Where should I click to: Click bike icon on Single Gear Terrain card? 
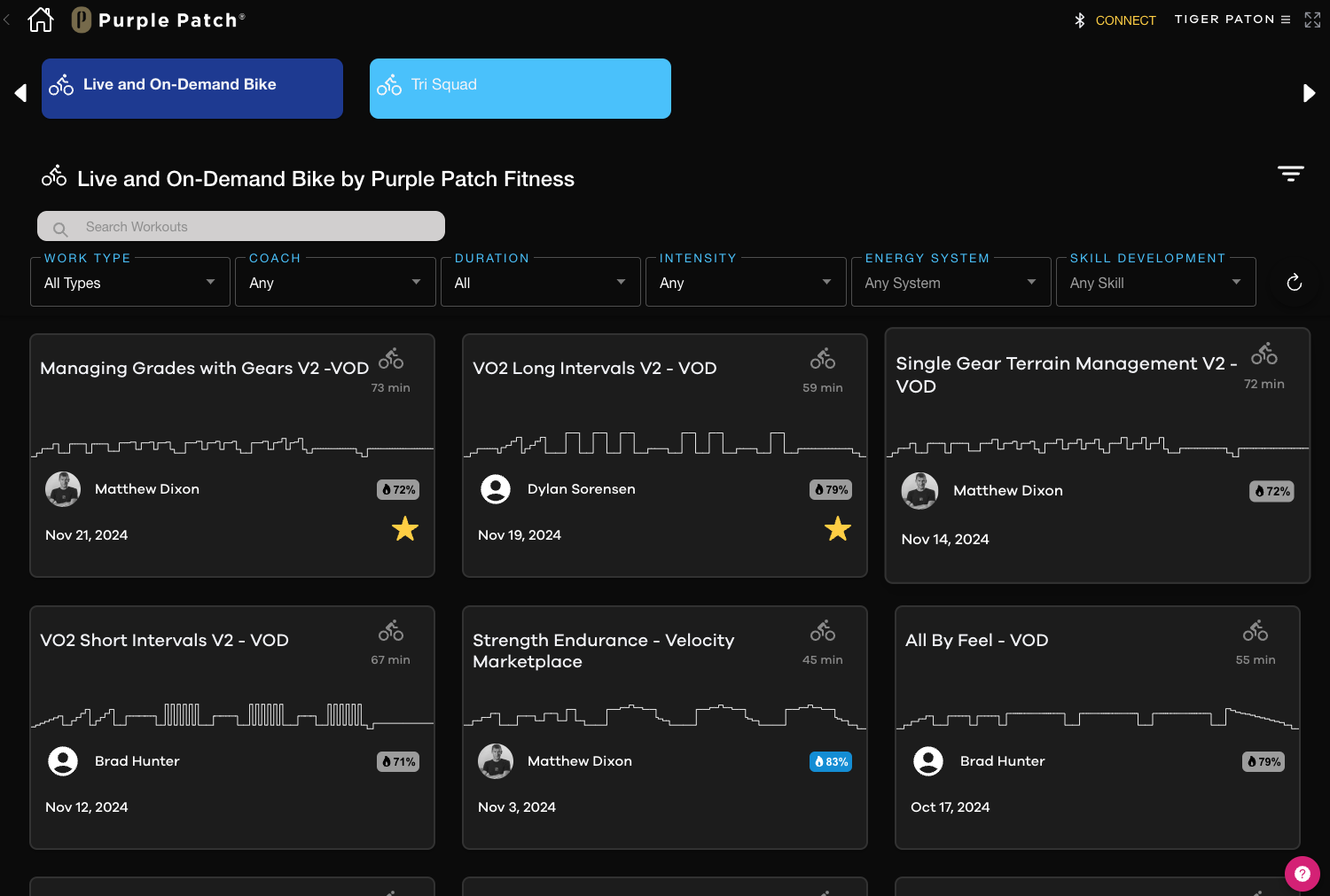pos(1264,354)
